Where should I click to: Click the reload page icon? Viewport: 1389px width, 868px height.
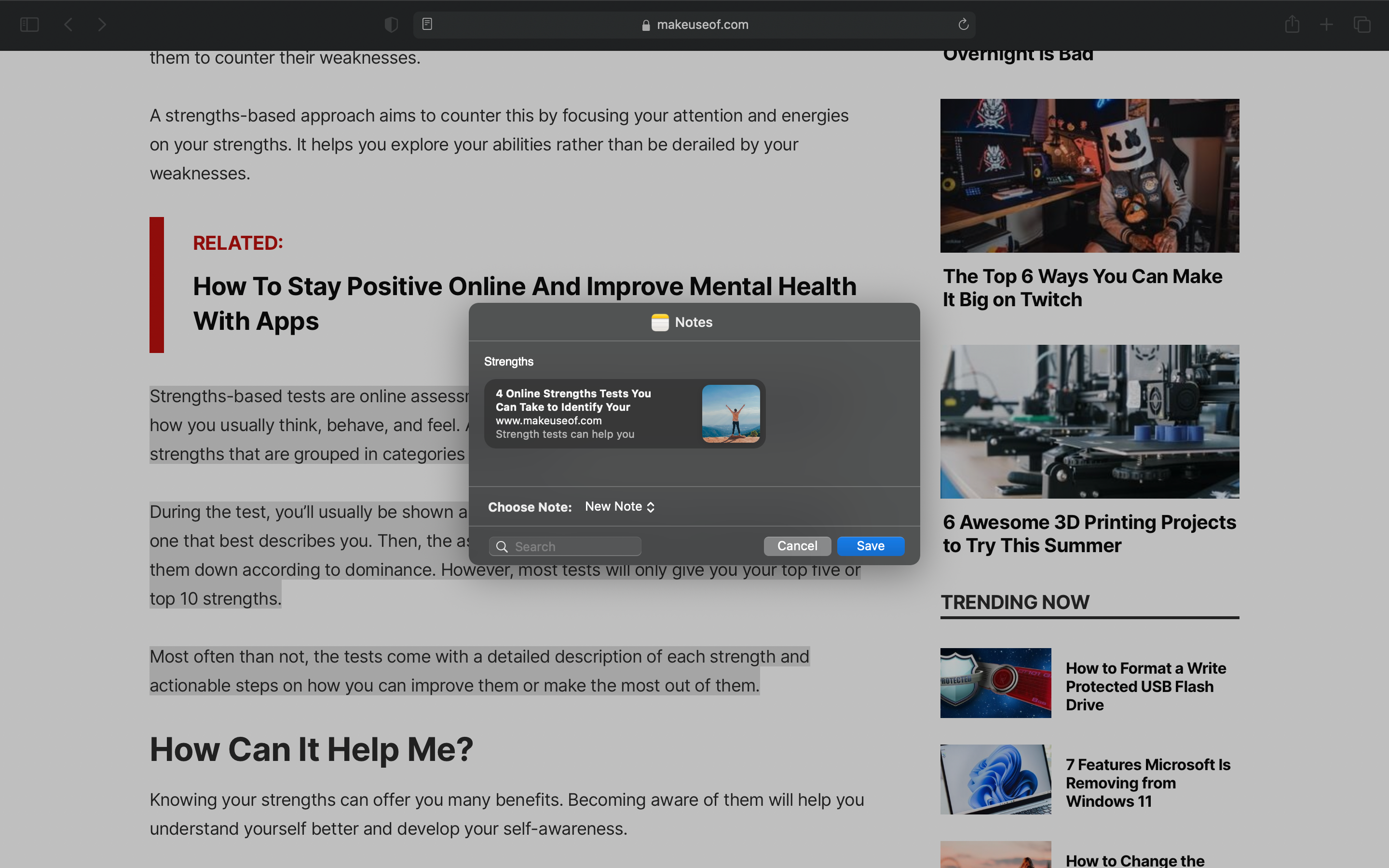tap(963, 24)
